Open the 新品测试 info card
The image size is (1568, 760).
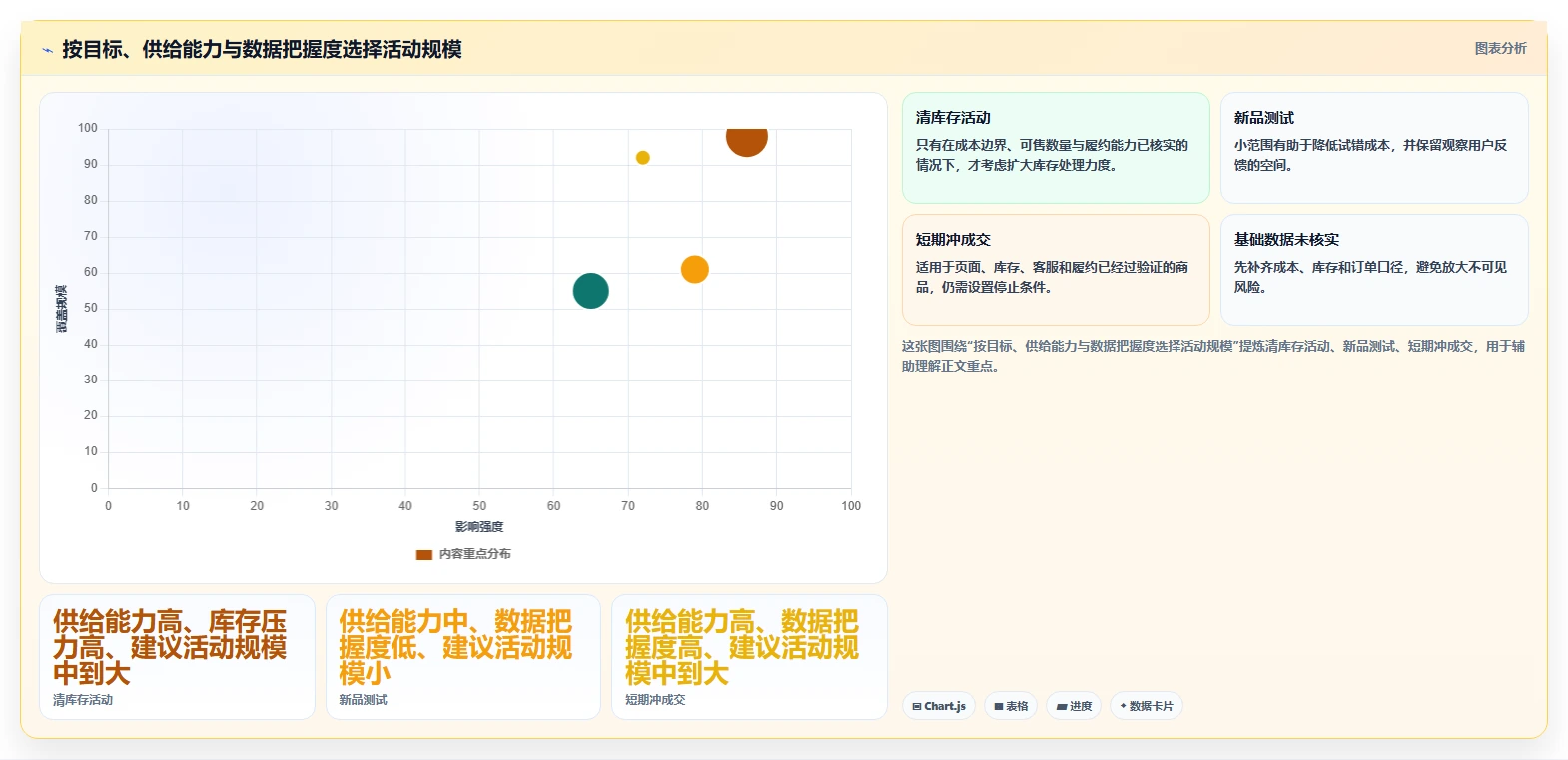1374,148
